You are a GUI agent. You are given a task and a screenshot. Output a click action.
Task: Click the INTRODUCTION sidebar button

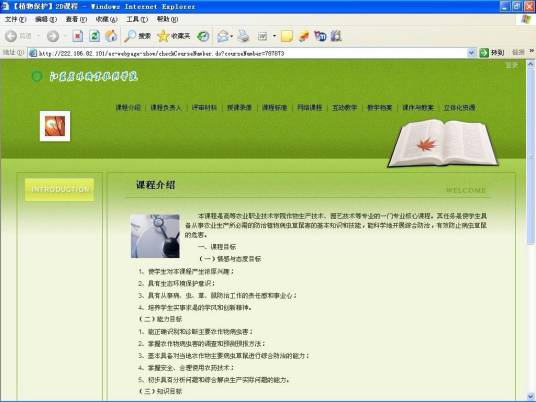[x=59, y=189]
